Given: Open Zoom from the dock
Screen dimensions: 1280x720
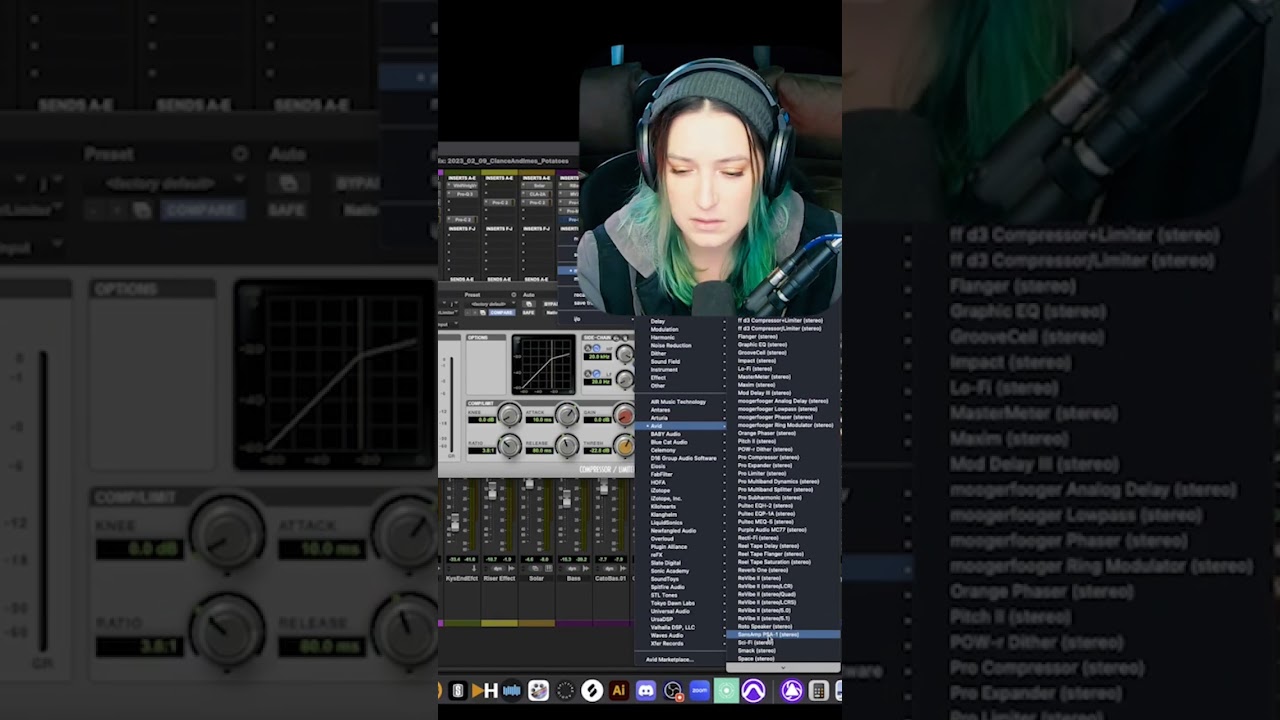Looking at the screenshot, I should pos(699,690).
